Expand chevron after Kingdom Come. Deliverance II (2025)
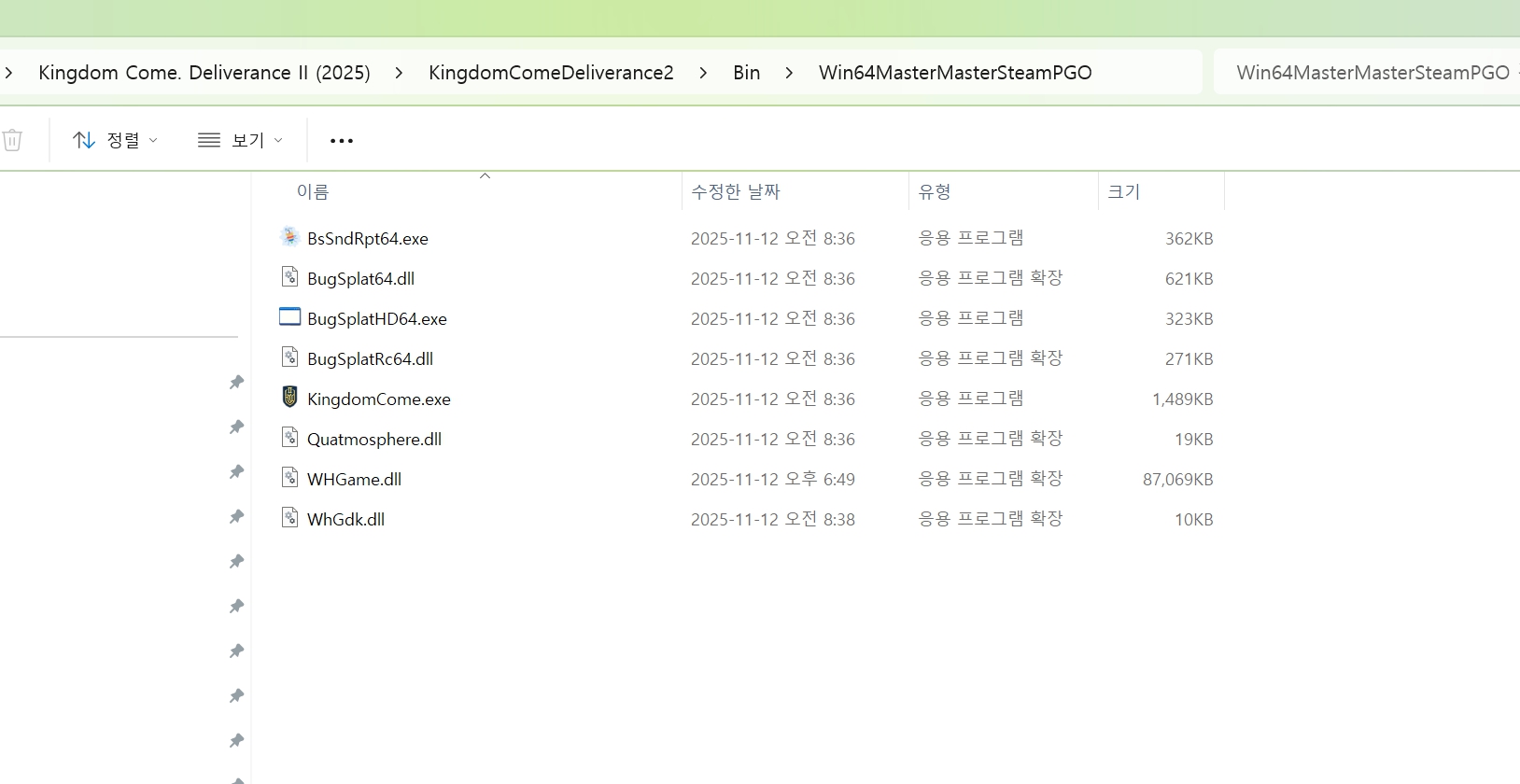This screenshot has height=784, width=1520. [399, 73]
